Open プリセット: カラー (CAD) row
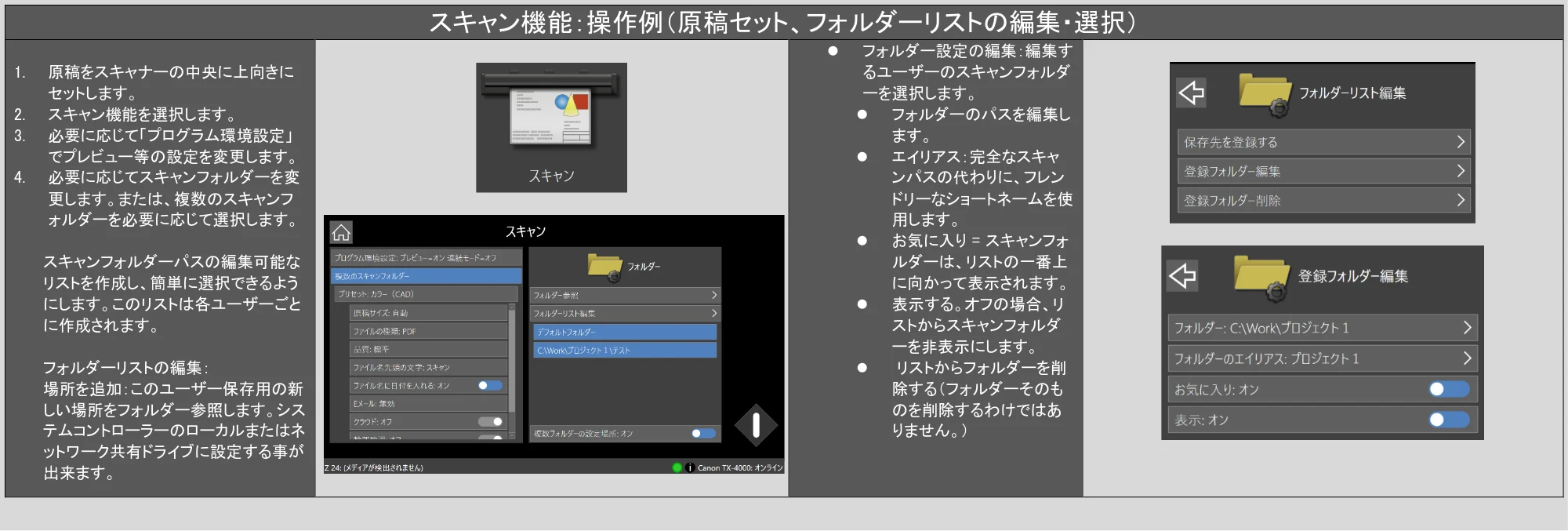 [x=426, y=294]
